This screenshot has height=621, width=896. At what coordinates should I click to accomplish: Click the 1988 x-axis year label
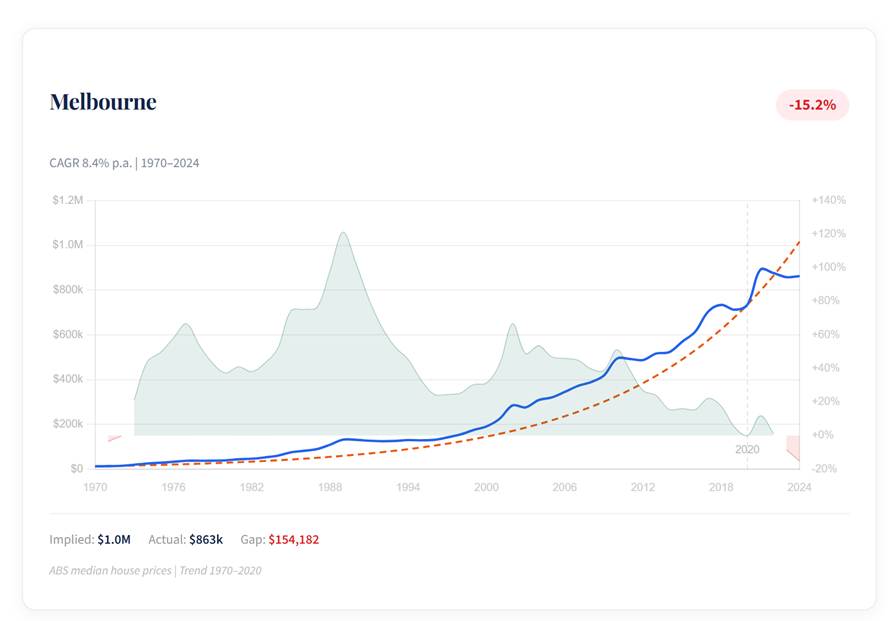[329, 487]
